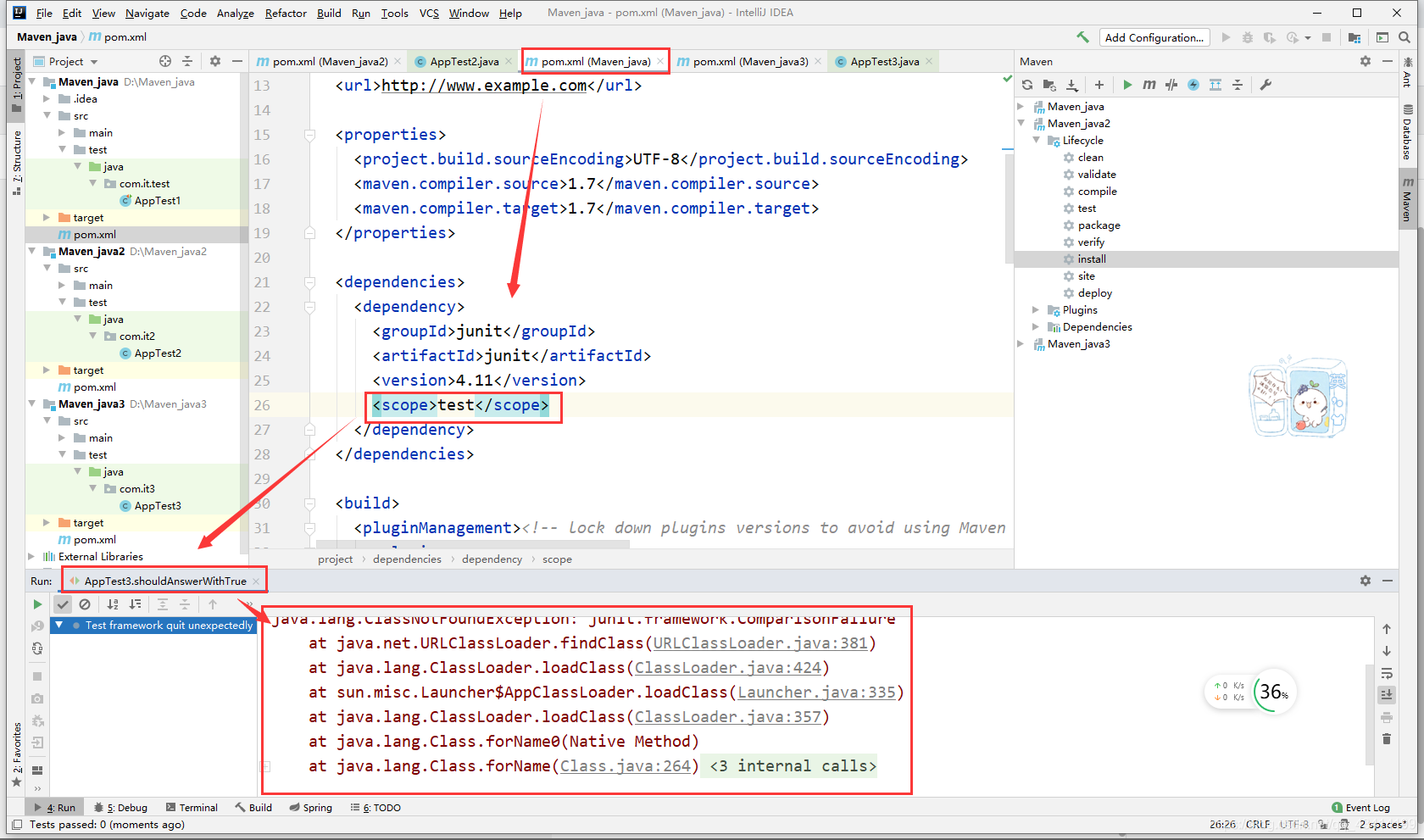This screenshot has width=1424, height=840.
Task: Expand Maven_java in Maven panel
Action: coord(1021,107)
